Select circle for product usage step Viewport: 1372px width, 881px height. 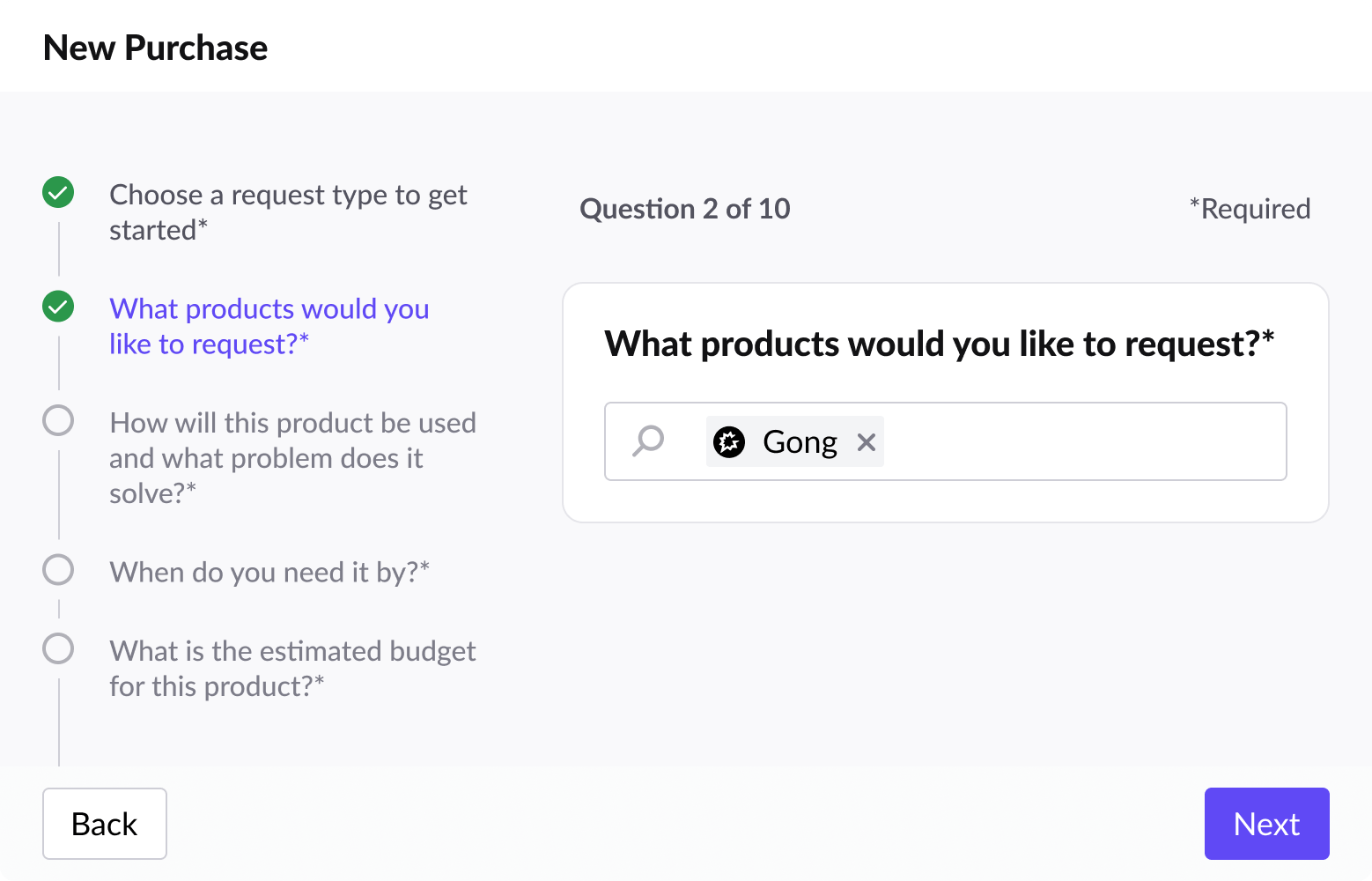coord(58,420)
